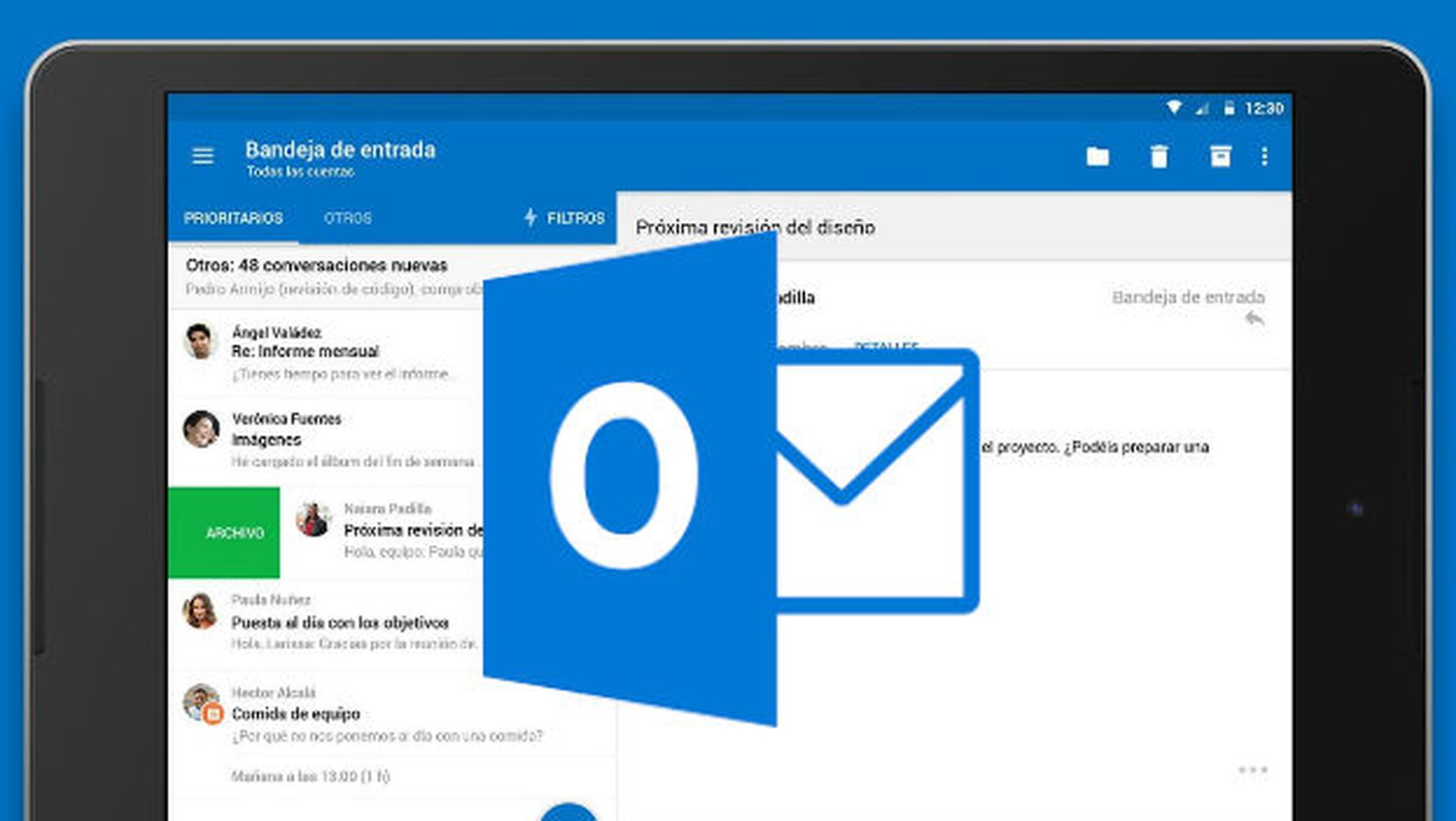Open DETALLES in the message header

click(x=886, y=347)
